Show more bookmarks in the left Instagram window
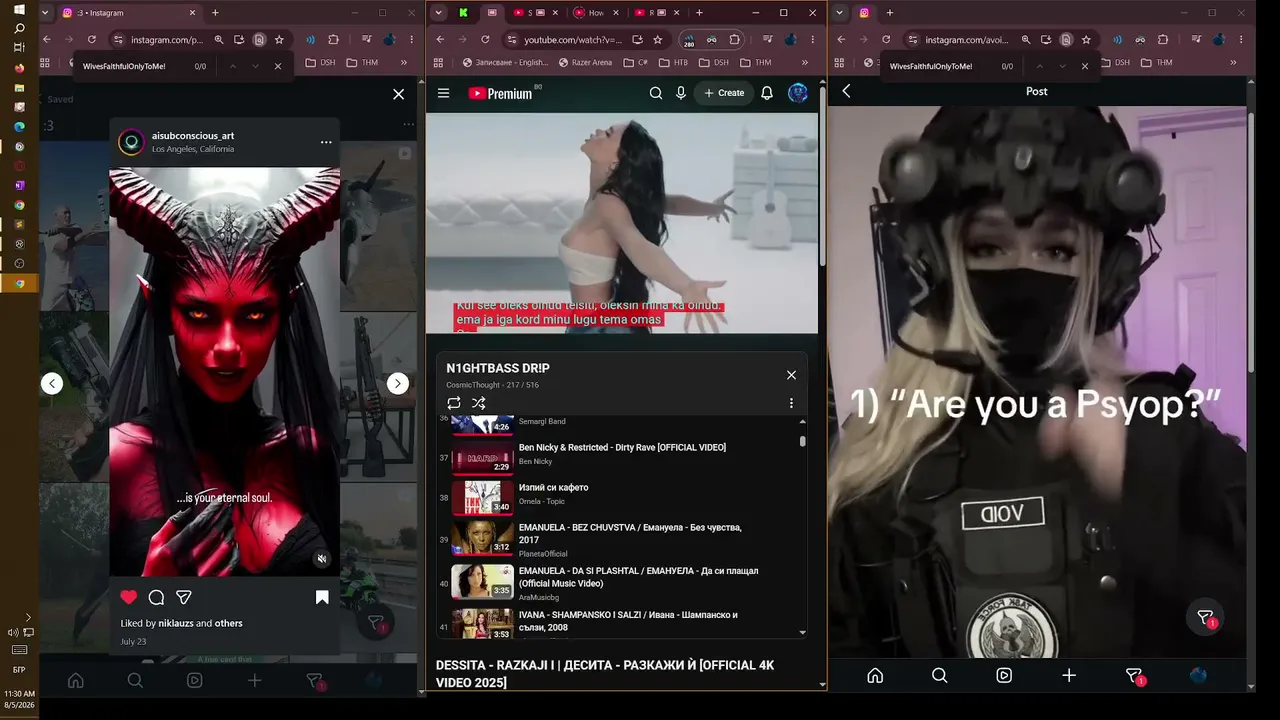1280x720 pixels. pos(404,62)
